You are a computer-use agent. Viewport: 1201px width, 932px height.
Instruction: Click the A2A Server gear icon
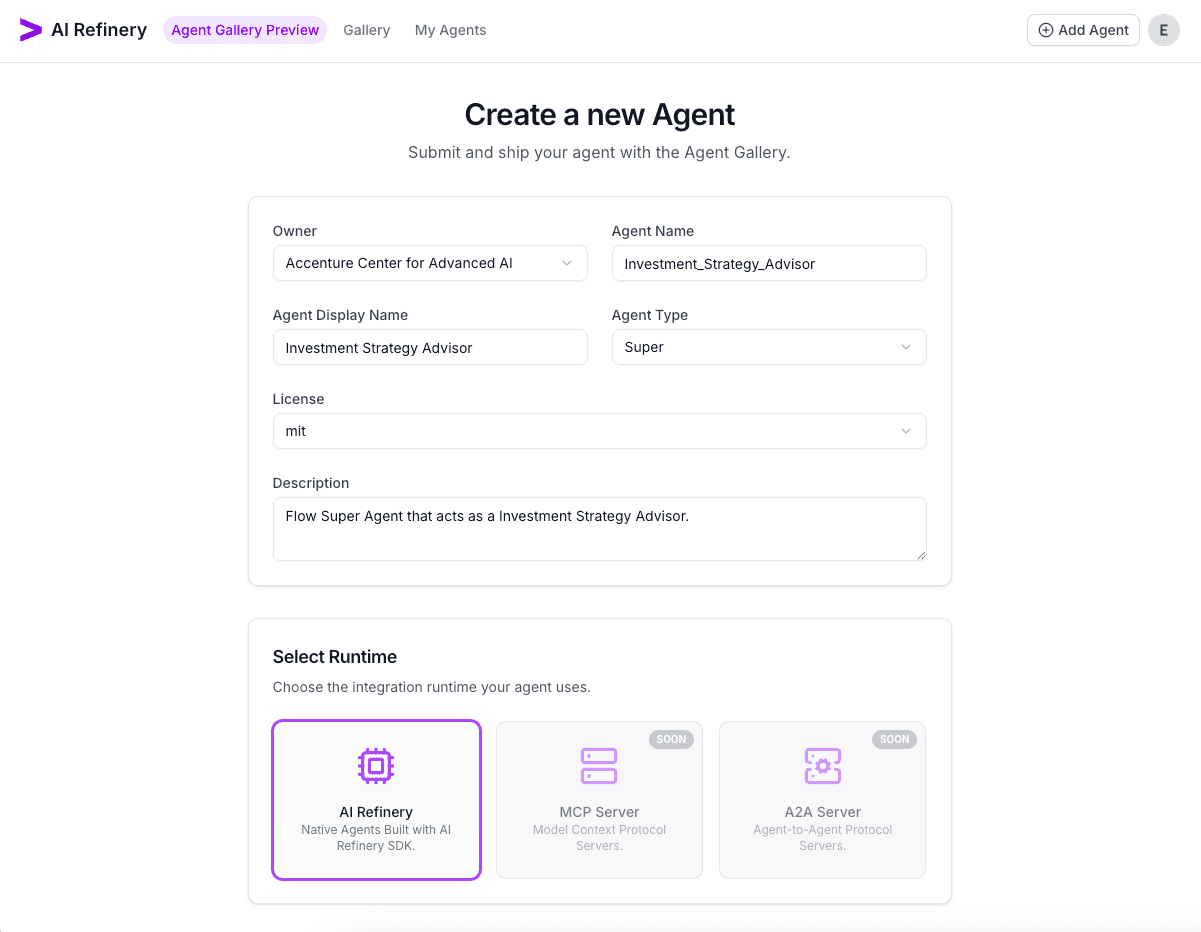(x=822, y=765)
